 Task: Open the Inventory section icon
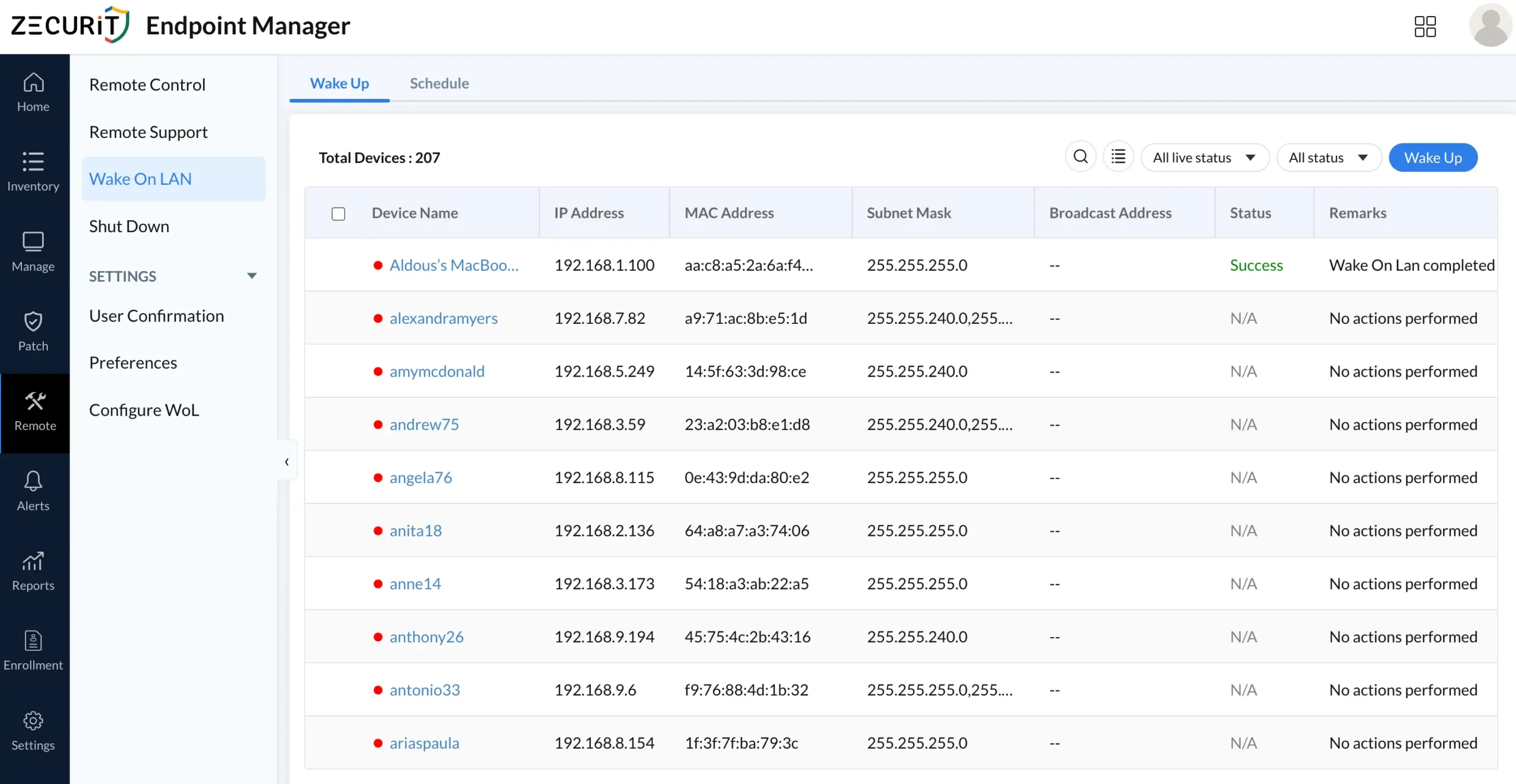coord(33,162)
